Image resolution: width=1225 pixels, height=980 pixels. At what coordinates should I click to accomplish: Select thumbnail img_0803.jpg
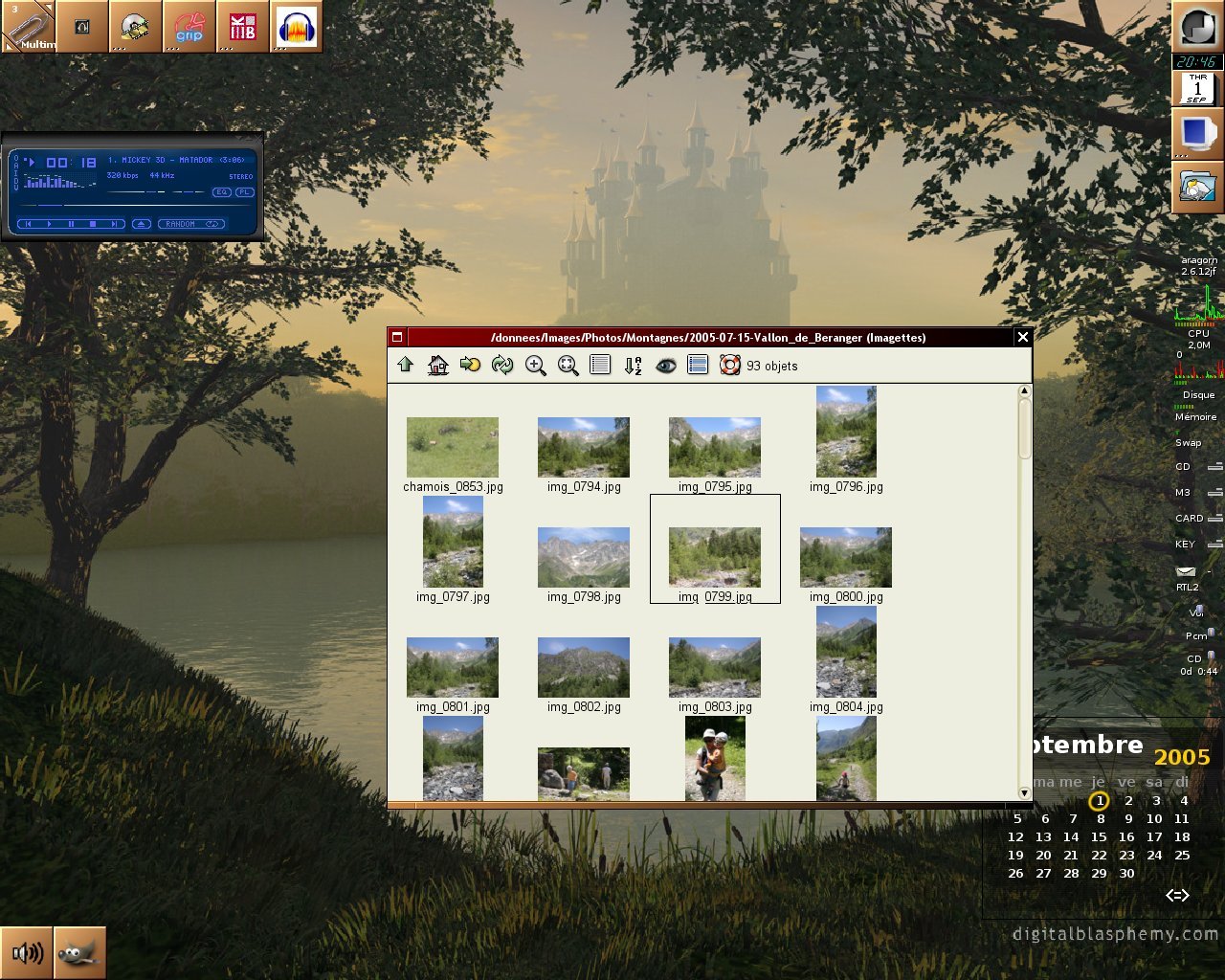[715, 667]
